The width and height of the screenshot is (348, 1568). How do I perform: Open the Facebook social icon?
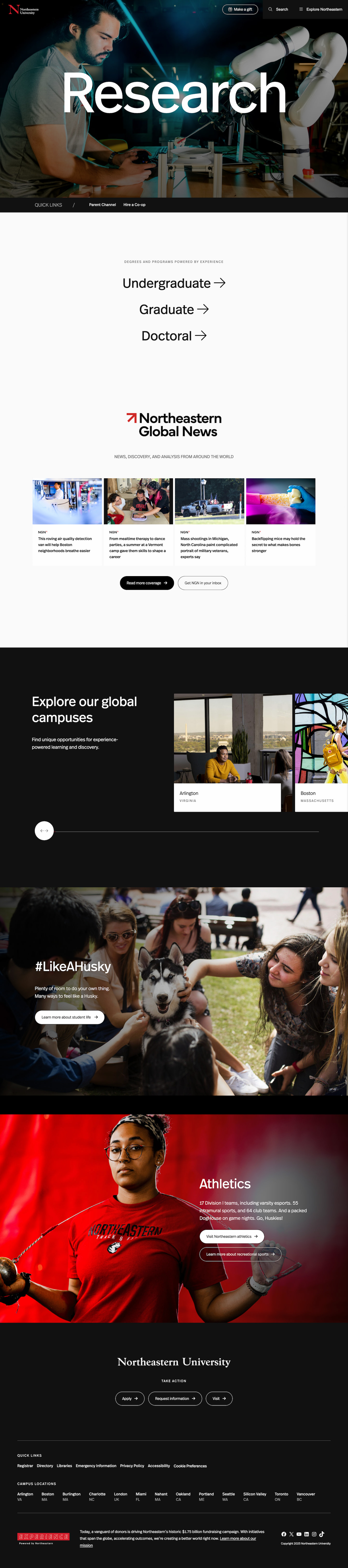(283, 1534)
